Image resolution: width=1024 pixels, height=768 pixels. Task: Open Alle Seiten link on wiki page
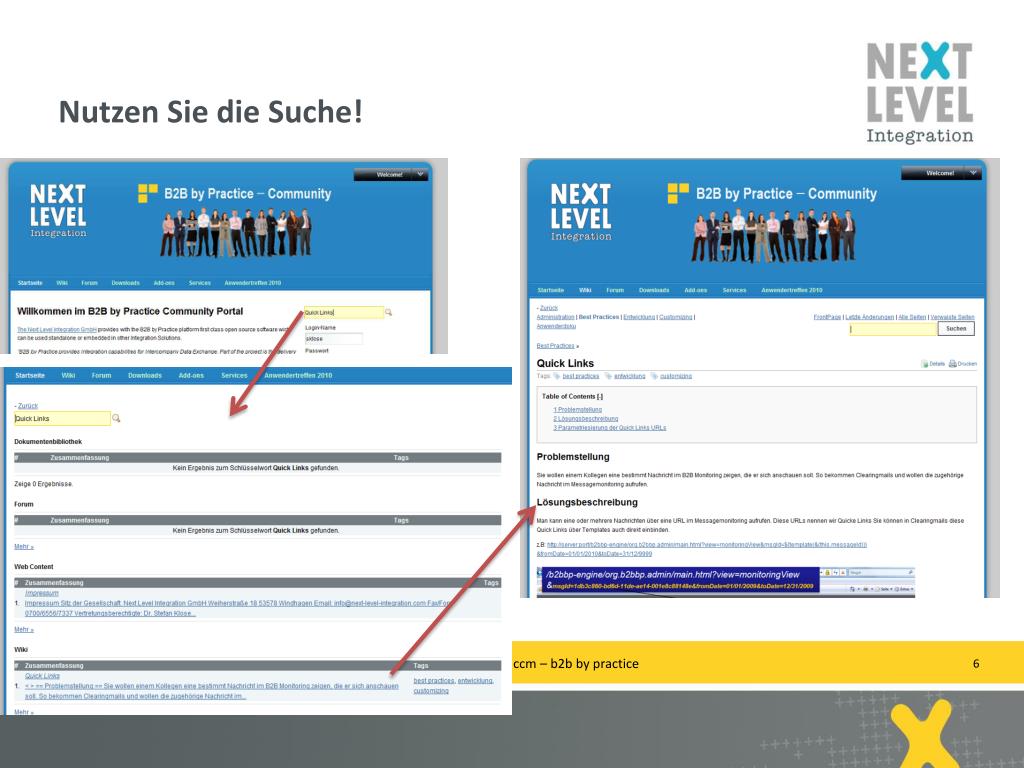(x=912, y=317)
